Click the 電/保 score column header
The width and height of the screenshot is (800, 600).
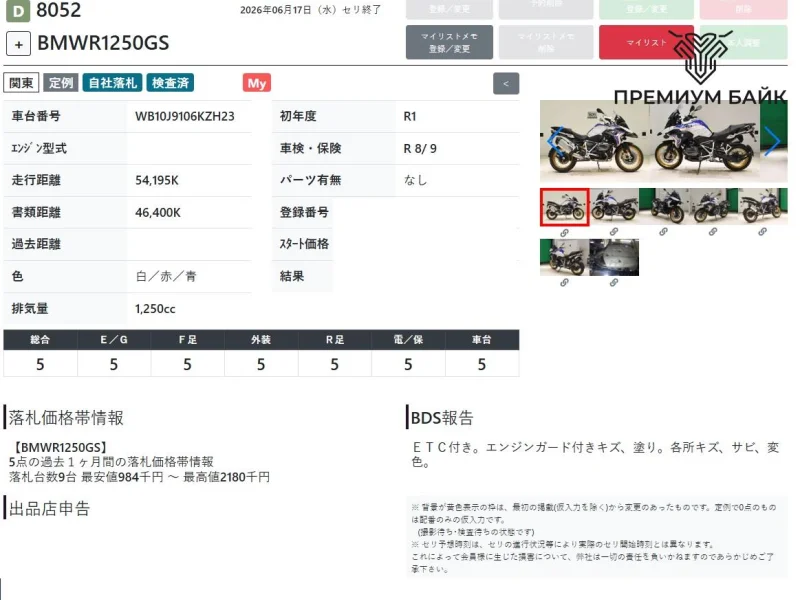click(408, 340)
